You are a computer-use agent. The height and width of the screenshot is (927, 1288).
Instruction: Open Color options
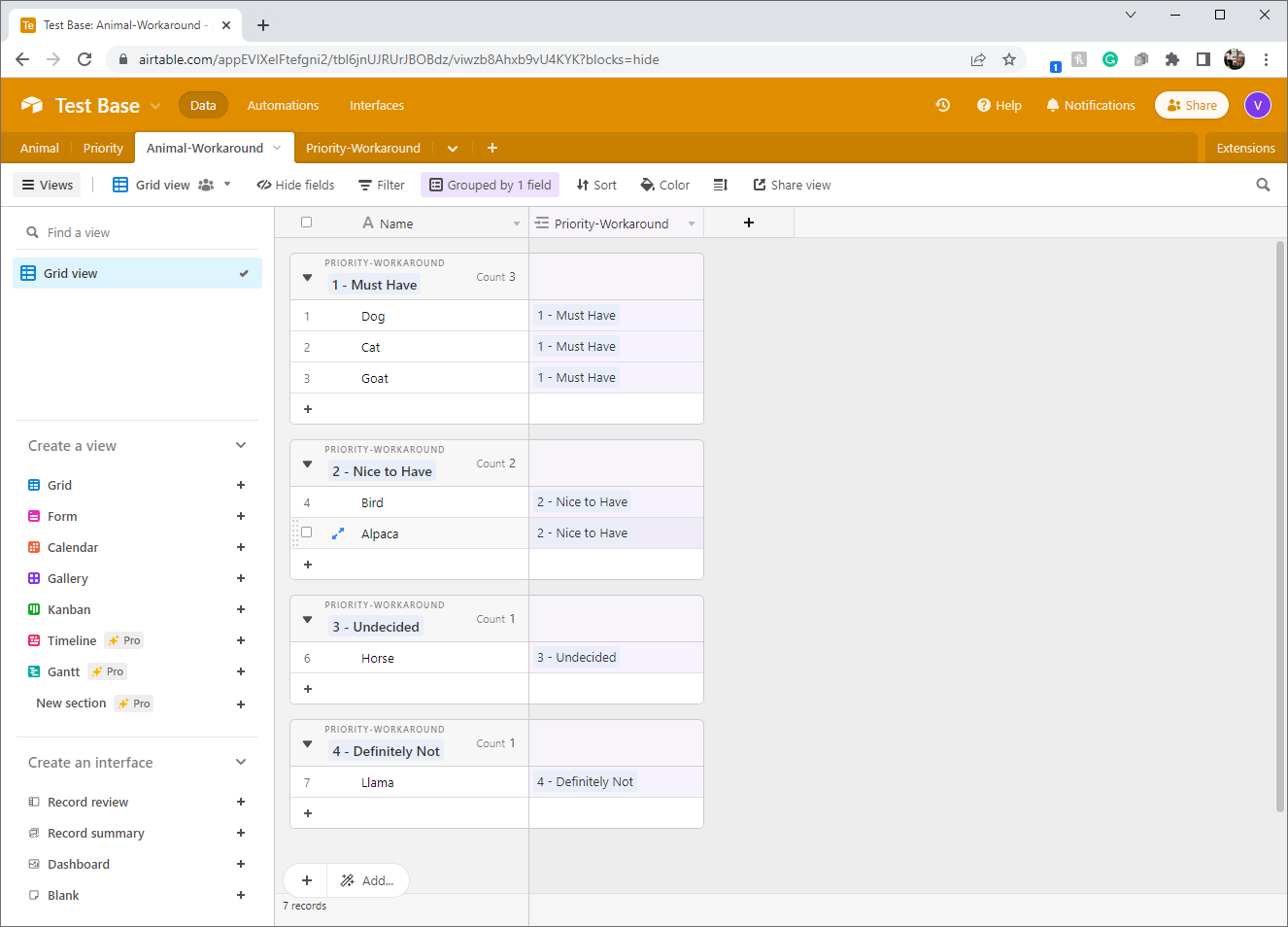click(x=665, y=185)
